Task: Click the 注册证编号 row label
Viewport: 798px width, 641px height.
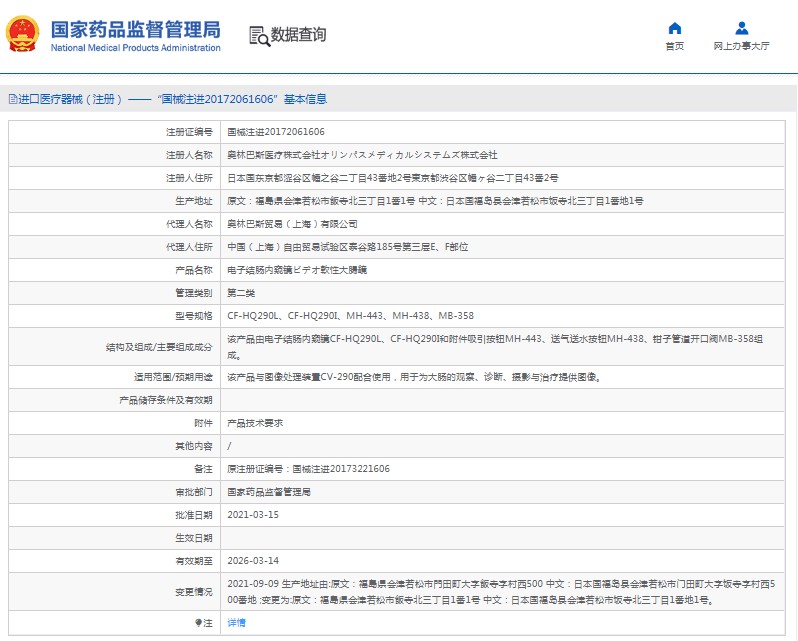Action: 189,132
